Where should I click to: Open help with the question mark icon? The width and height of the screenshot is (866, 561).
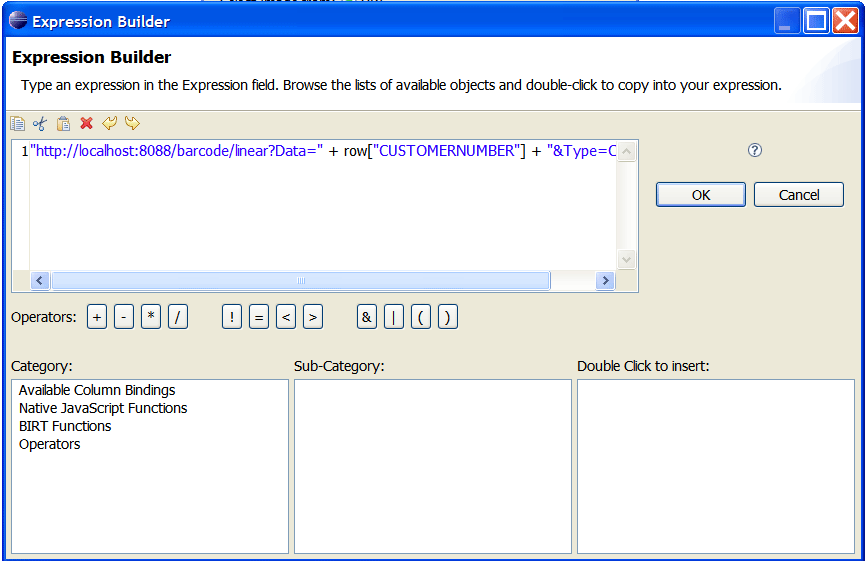tap(755, 150)
